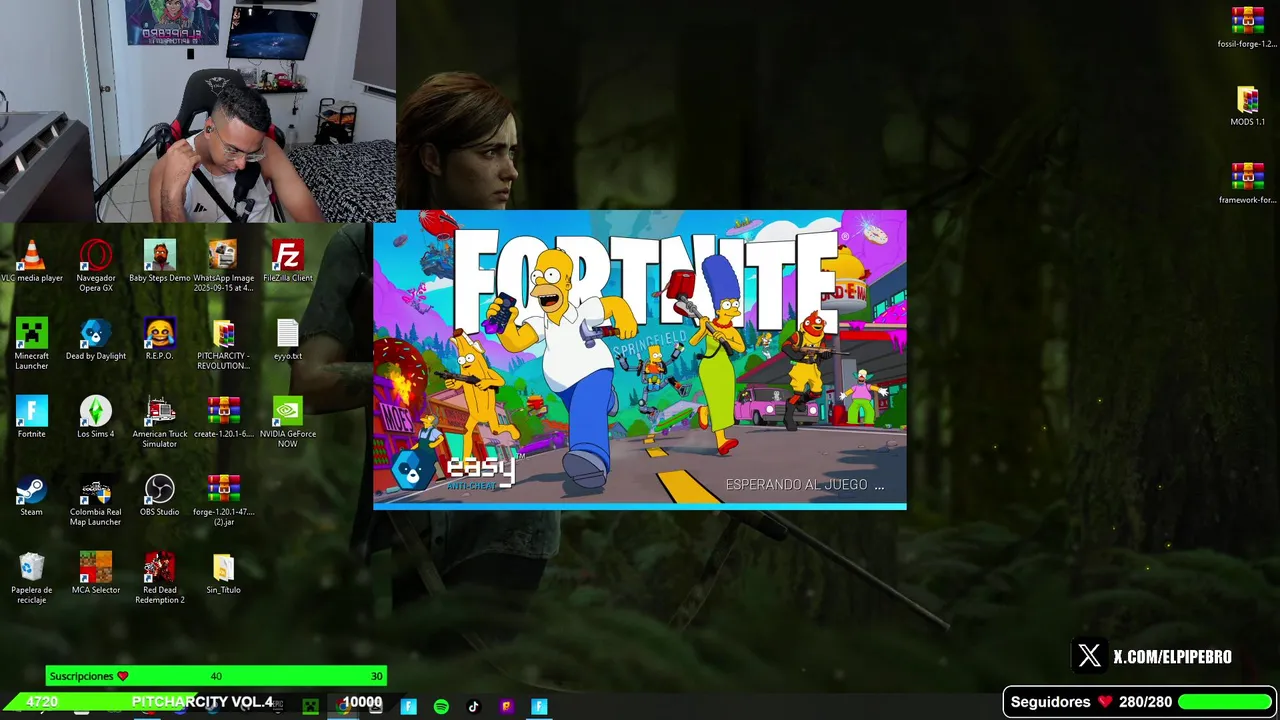Select the framework-for archive file
Screen dimensions: 1280x720
[1247, 184]
